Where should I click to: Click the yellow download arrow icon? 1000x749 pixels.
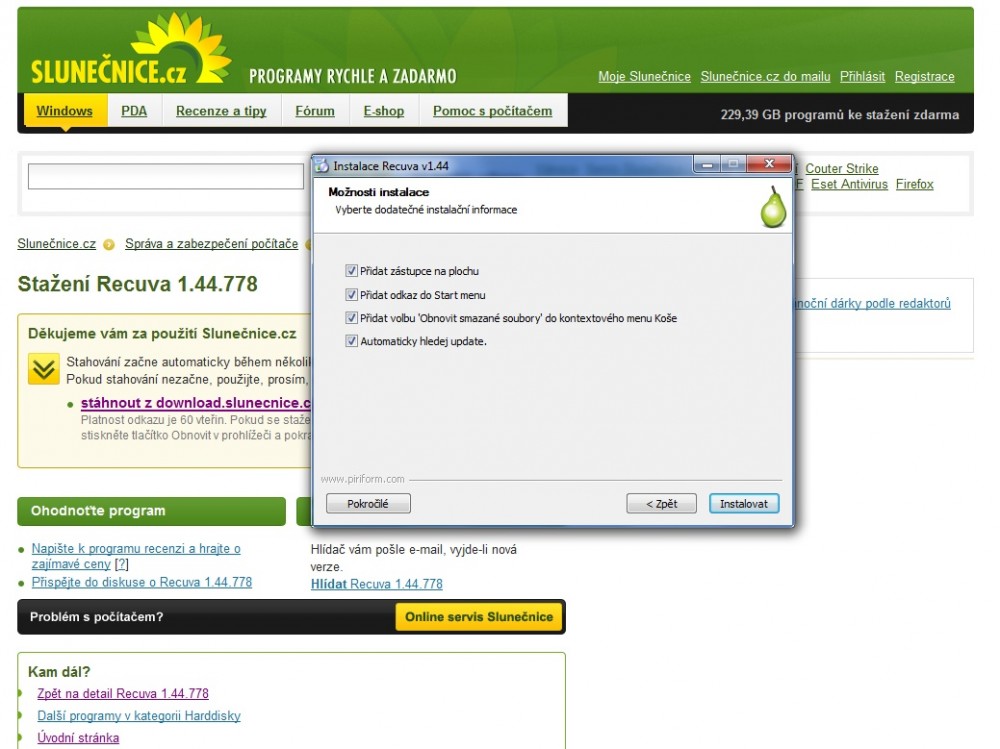[x=43, y=369]
